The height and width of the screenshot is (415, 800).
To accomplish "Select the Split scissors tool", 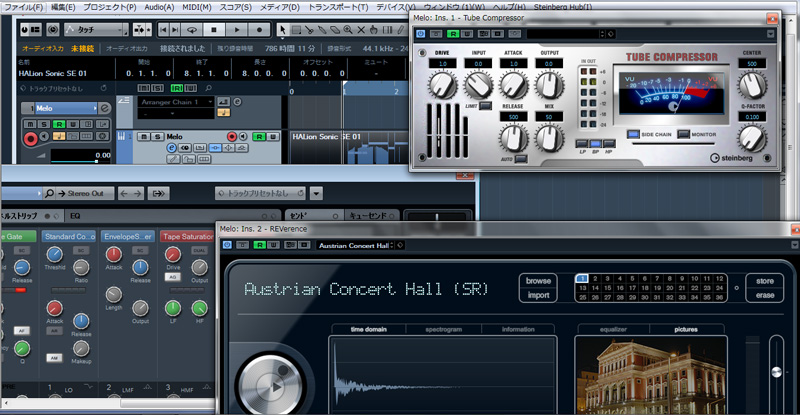I will tap(309, 30).
